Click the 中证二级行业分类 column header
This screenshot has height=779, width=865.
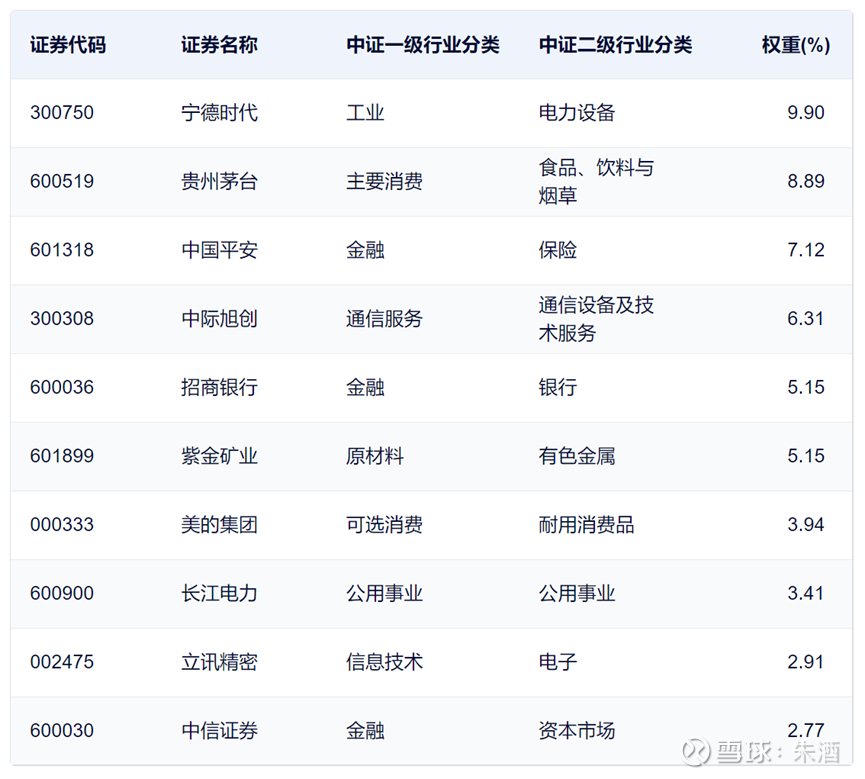(615, 45)
